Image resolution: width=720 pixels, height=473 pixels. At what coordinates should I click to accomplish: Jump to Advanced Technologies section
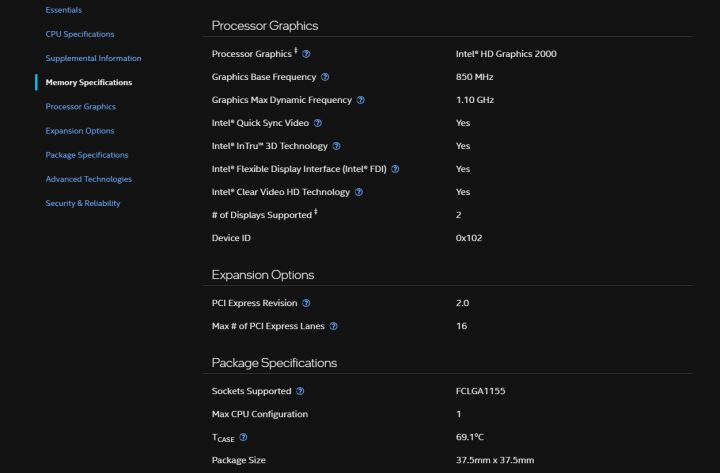[88, 179]
